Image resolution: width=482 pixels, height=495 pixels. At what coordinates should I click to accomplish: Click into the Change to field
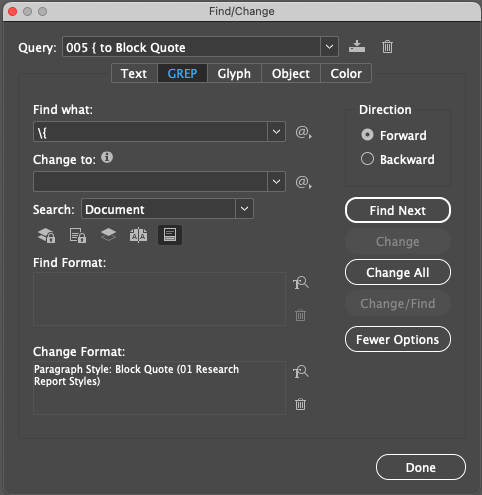[x=150, y=182]
